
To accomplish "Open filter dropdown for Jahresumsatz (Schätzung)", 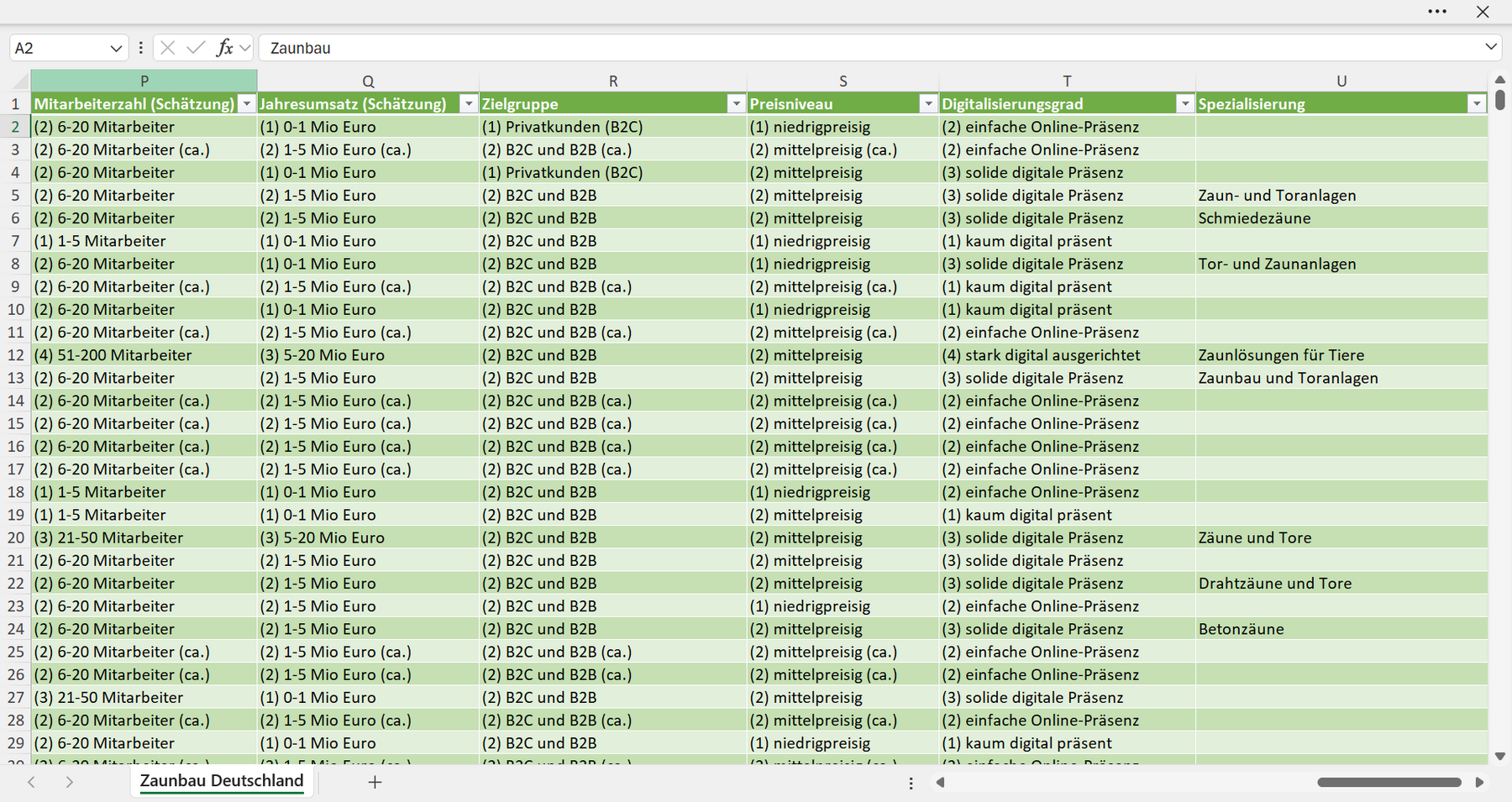I will [x=469, y=104].
